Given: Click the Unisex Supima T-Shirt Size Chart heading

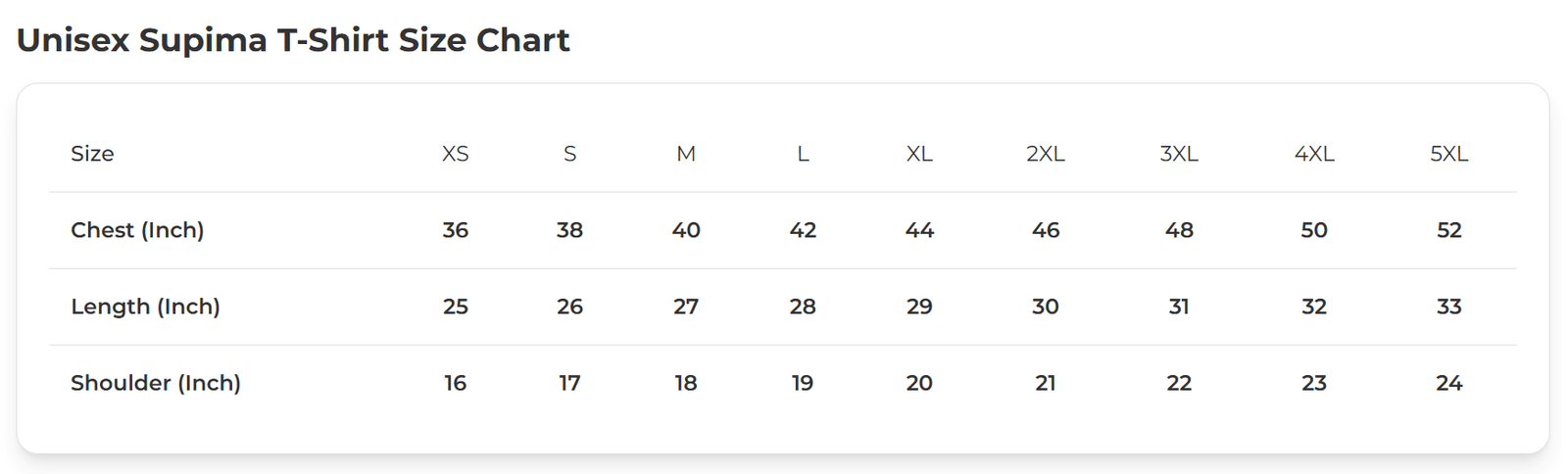Looking at the screenshot, I should [293, 40].
